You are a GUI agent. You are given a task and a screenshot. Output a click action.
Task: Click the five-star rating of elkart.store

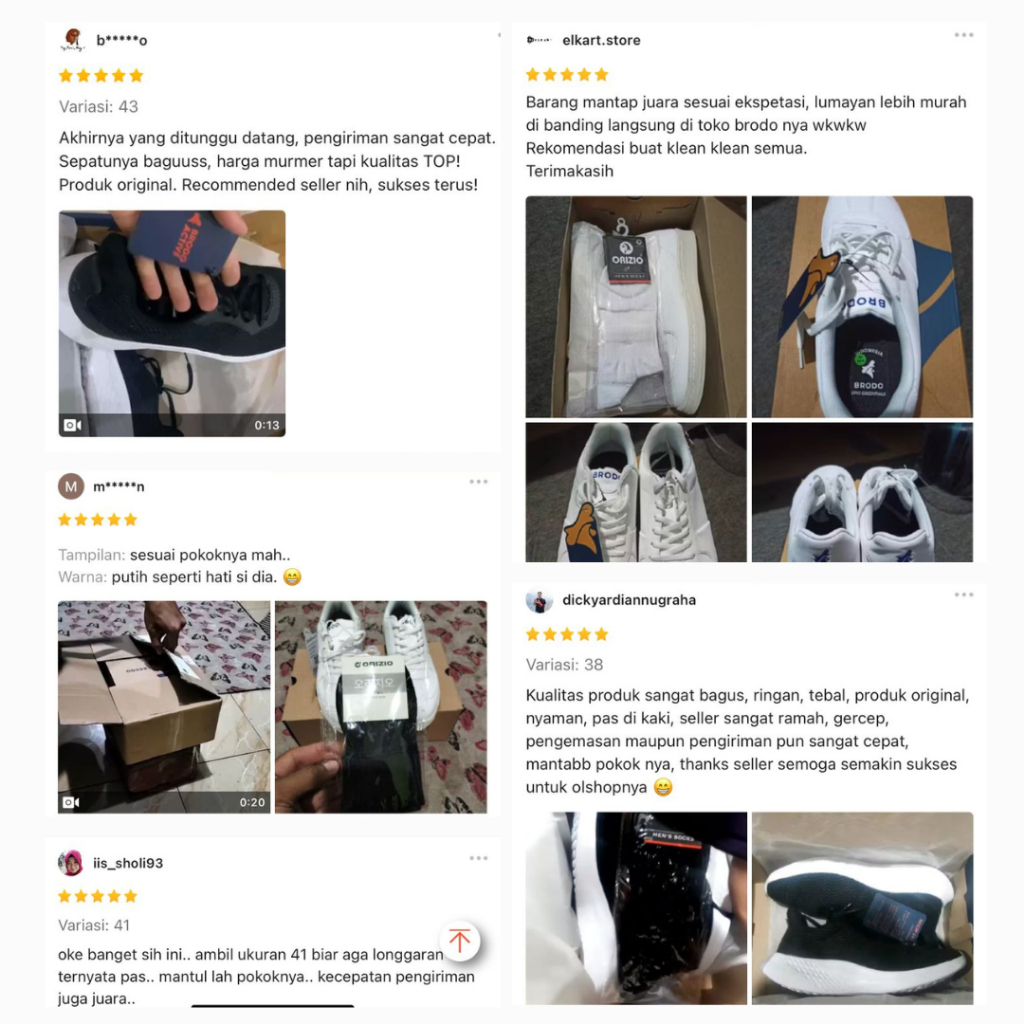pyautogui.click(x=567, y=74)
